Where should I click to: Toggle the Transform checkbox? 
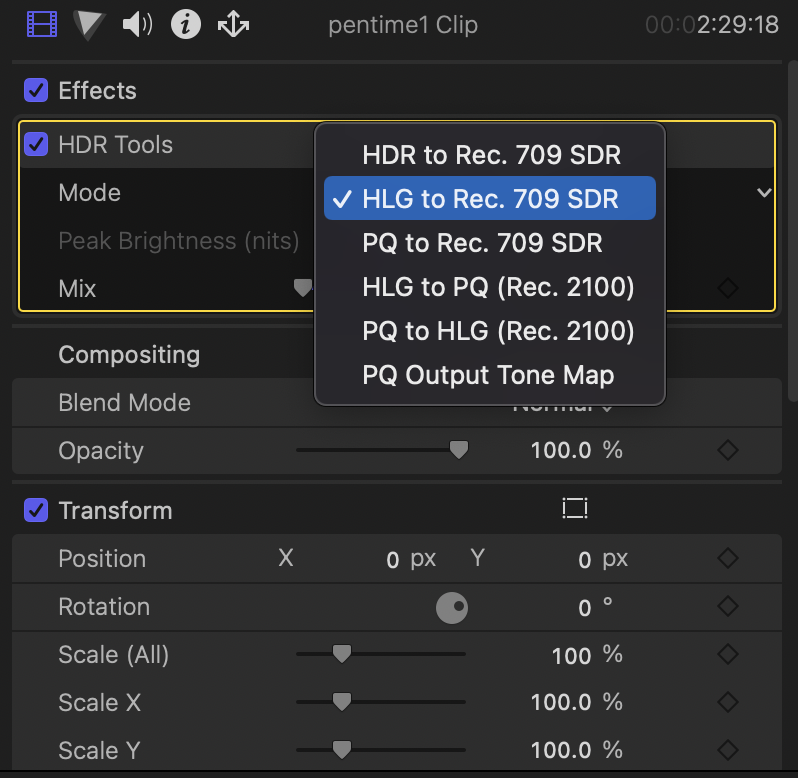point(36,510)
